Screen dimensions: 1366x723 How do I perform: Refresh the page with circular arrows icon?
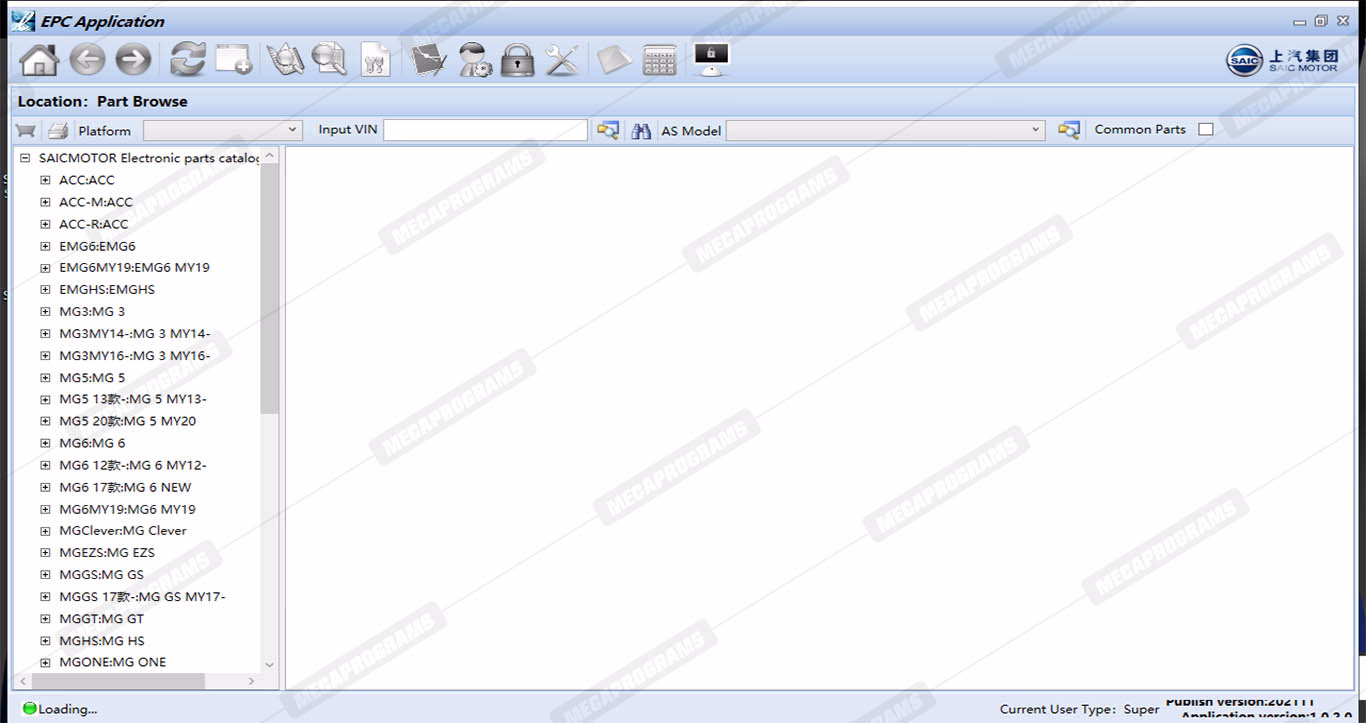click(187, 59)
